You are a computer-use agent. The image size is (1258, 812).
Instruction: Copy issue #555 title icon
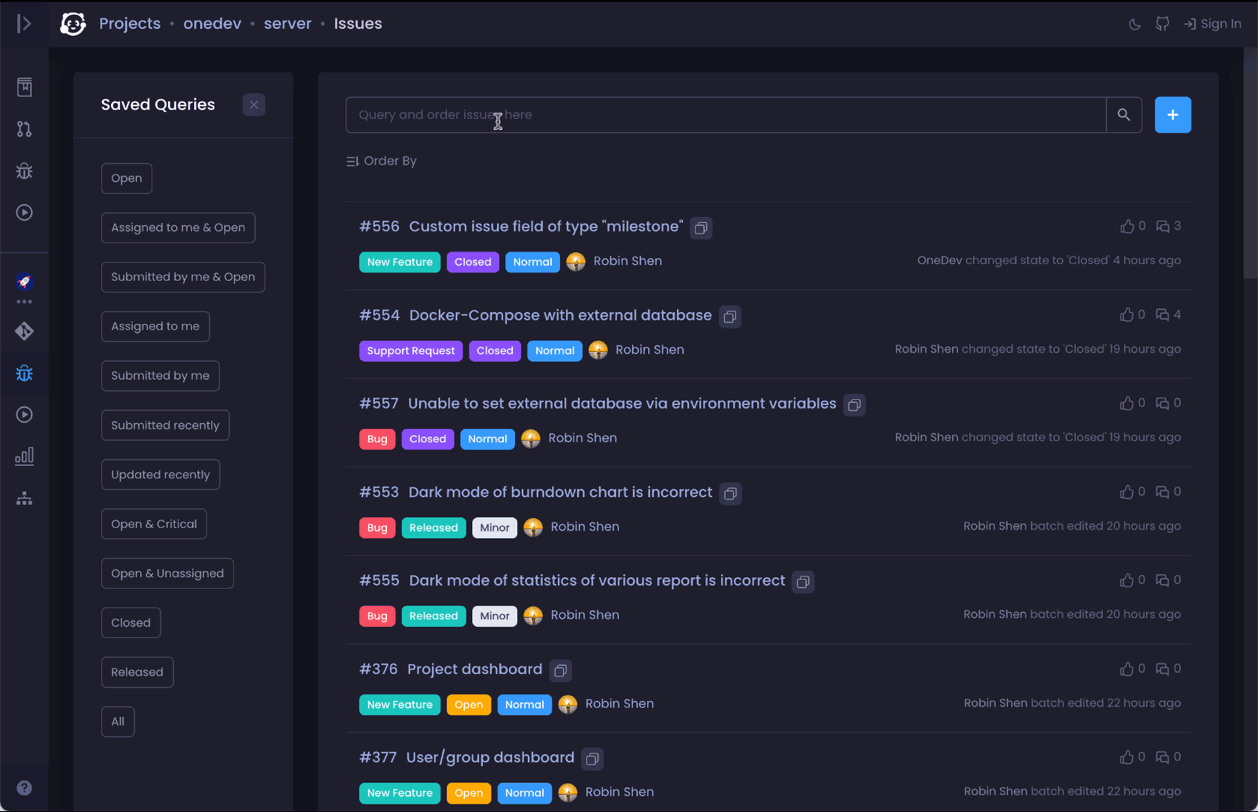coord(803,582)
